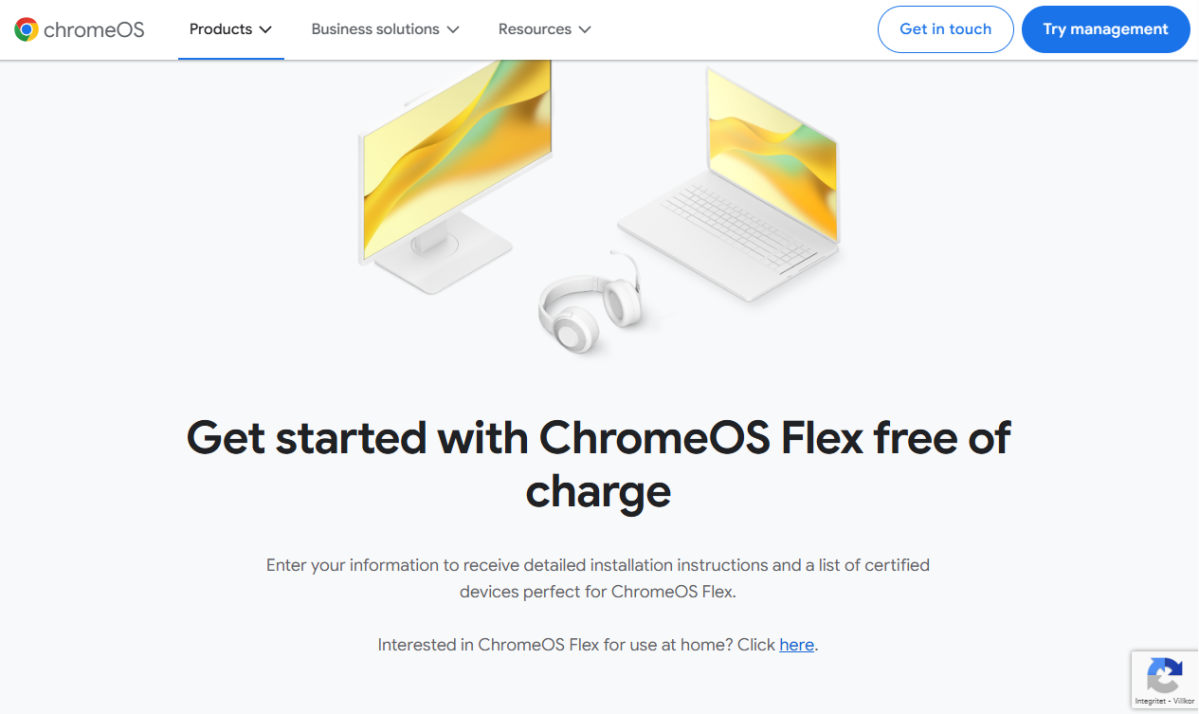Image resolution: width=1199 pixels, height=714 pixels.
Task: Click the chevron next to Products
Action: [x=267, y=30]
